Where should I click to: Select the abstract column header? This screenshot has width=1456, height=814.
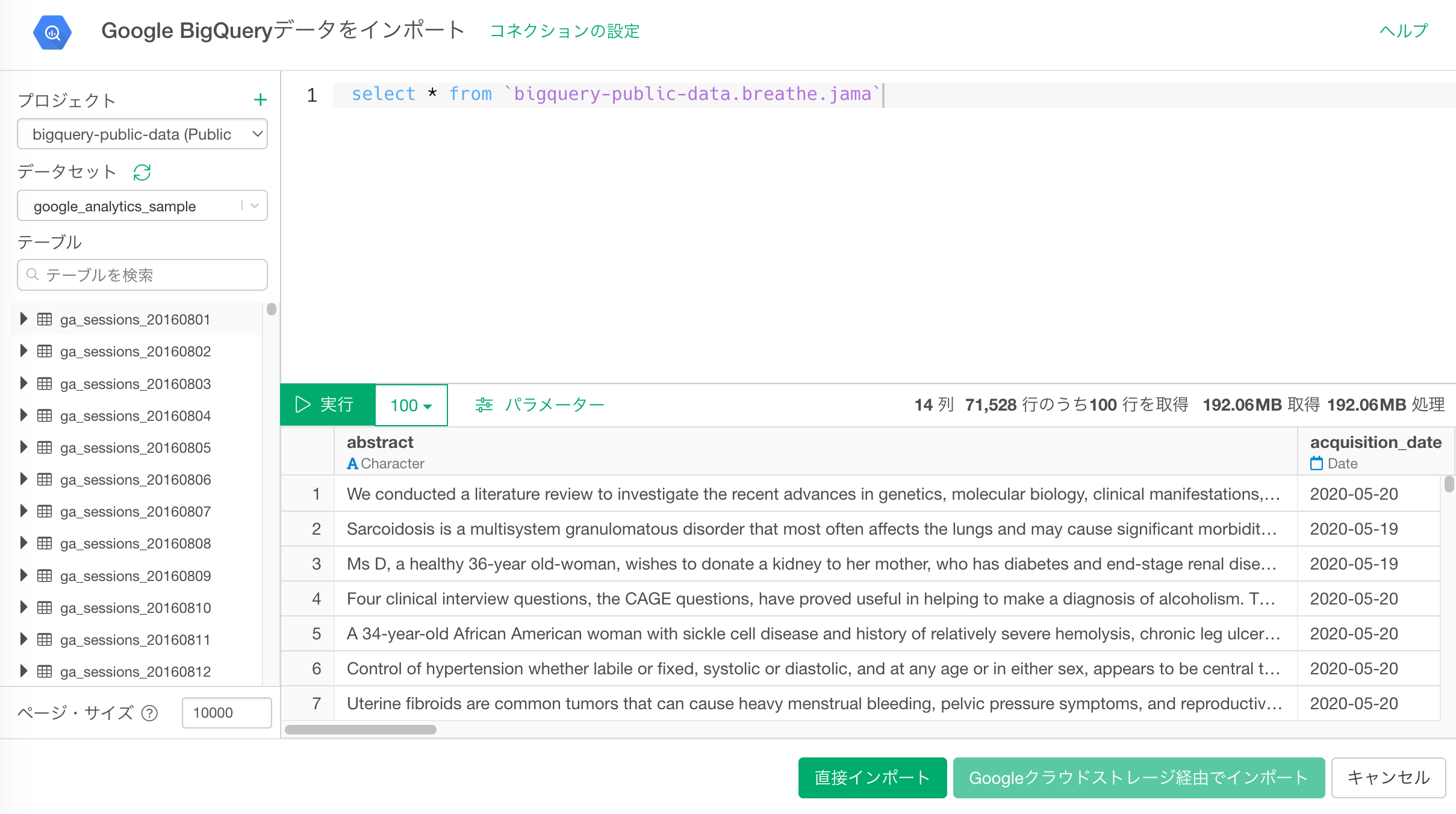[816, 452]
